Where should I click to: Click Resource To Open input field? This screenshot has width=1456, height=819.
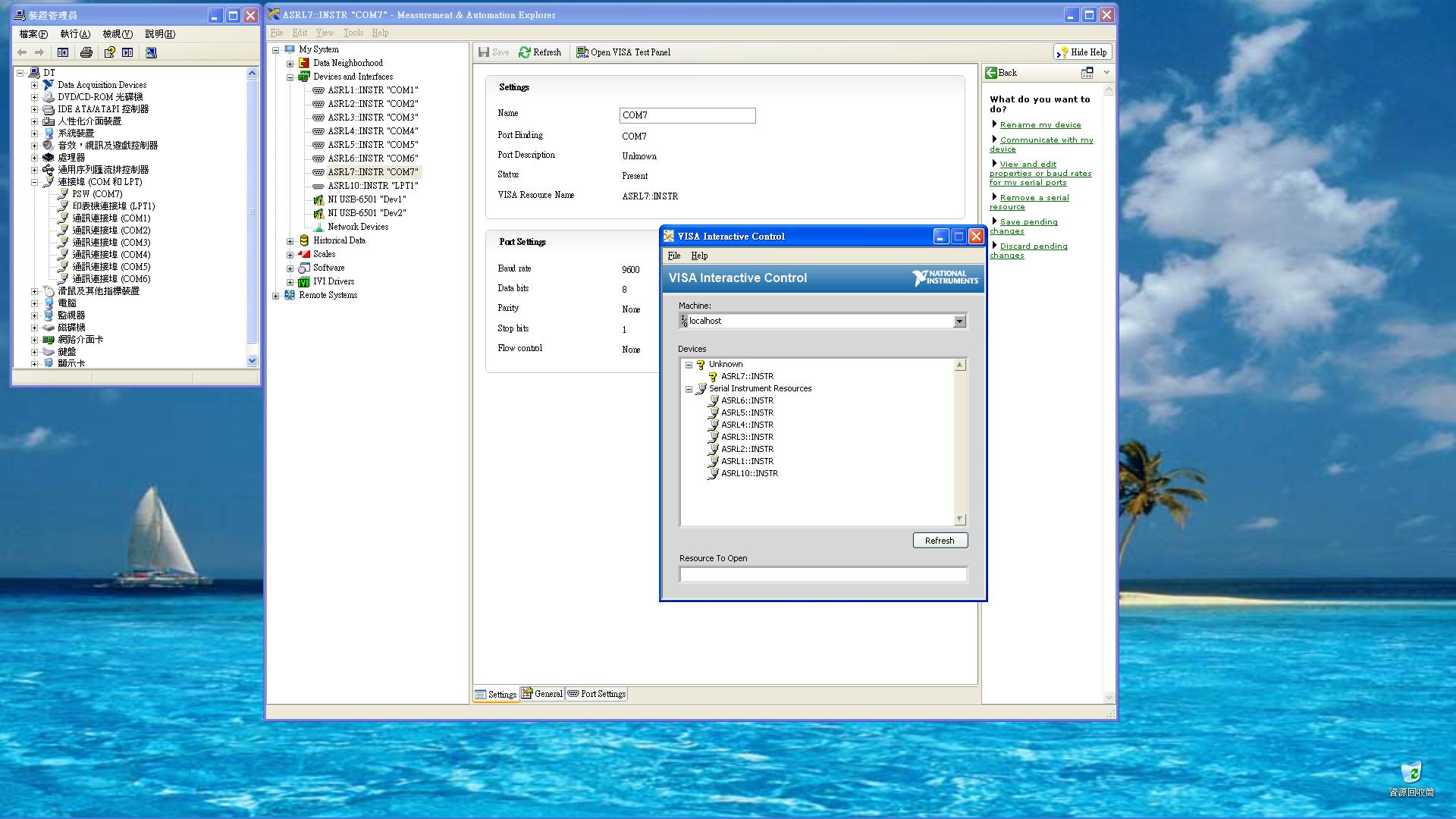click(823, 575)
